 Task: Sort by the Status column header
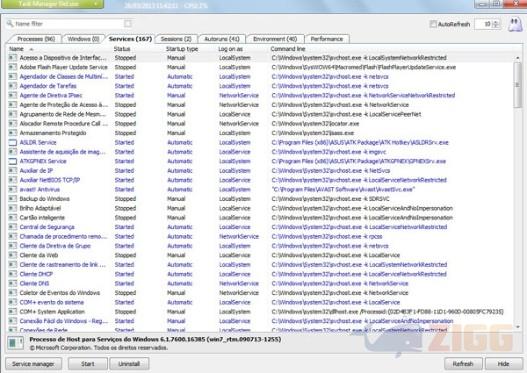coord(122,49)
